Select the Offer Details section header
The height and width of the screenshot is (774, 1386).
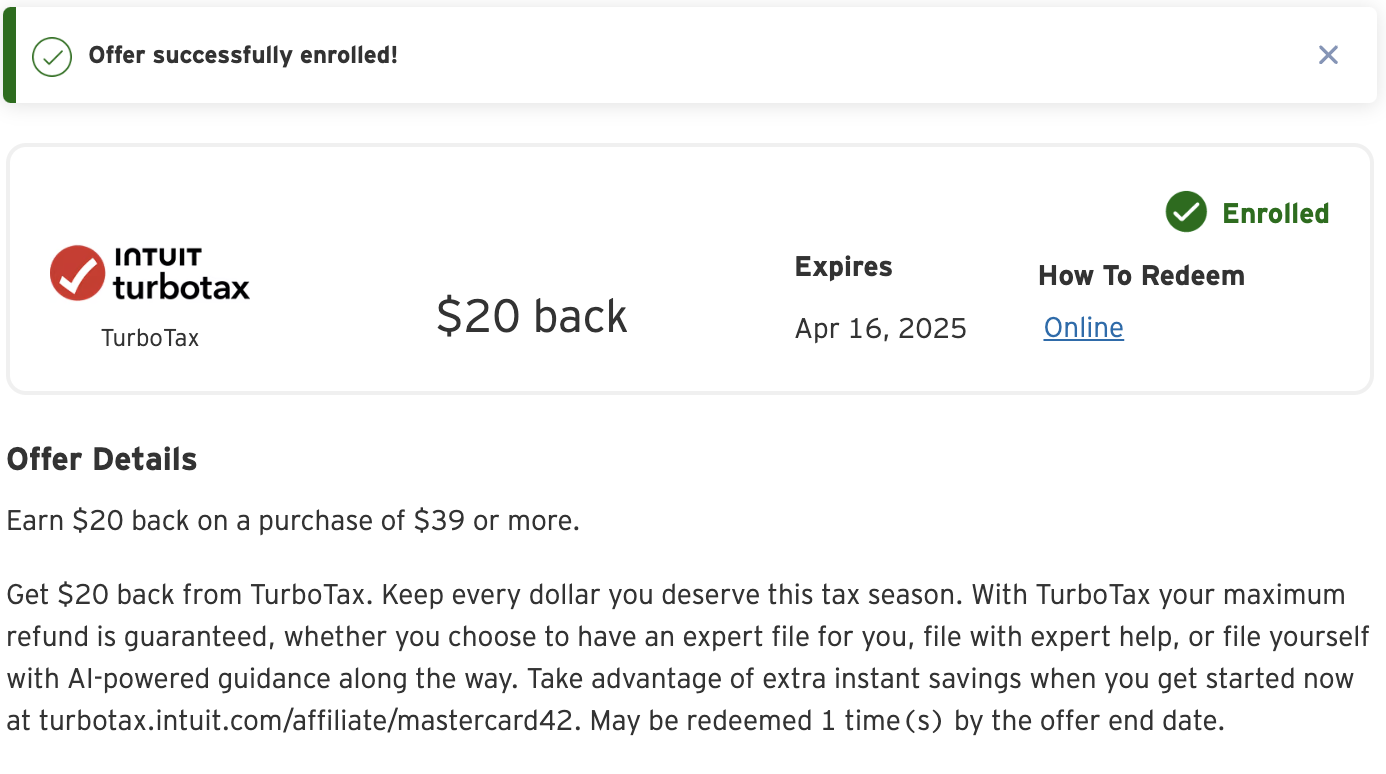101,458
